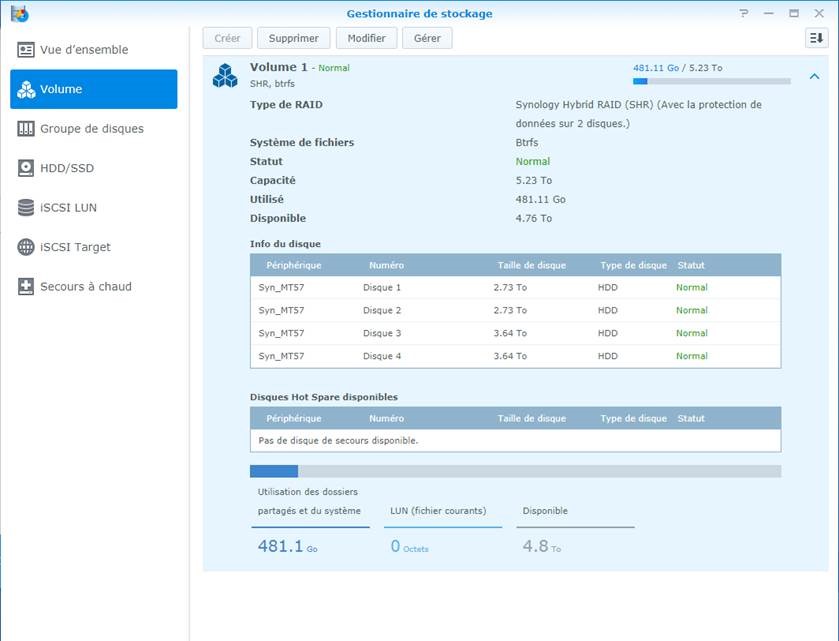Click the Volume cubes icon in sidebar
Screen dimensions: 839x641
[x=26, y=89]
